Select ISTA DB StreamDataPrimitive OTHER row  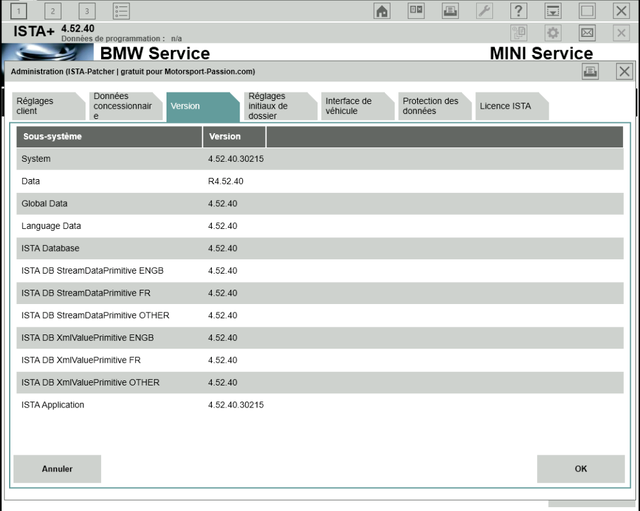click(x=320, y=315)
